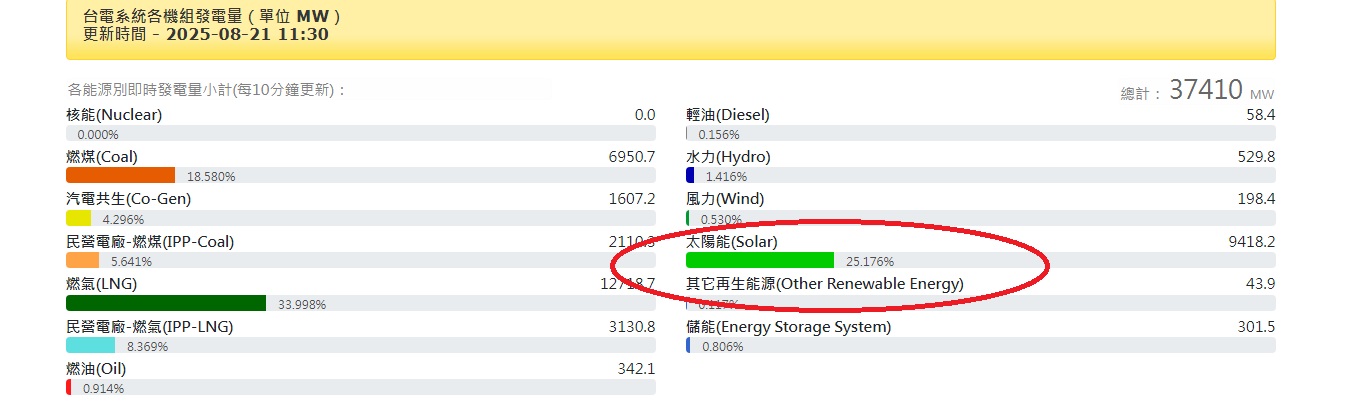Click the 輕油(Diesel) label
Viewport: 1372px width, 415px height.
pyautogui.click(x=728, y=115)
